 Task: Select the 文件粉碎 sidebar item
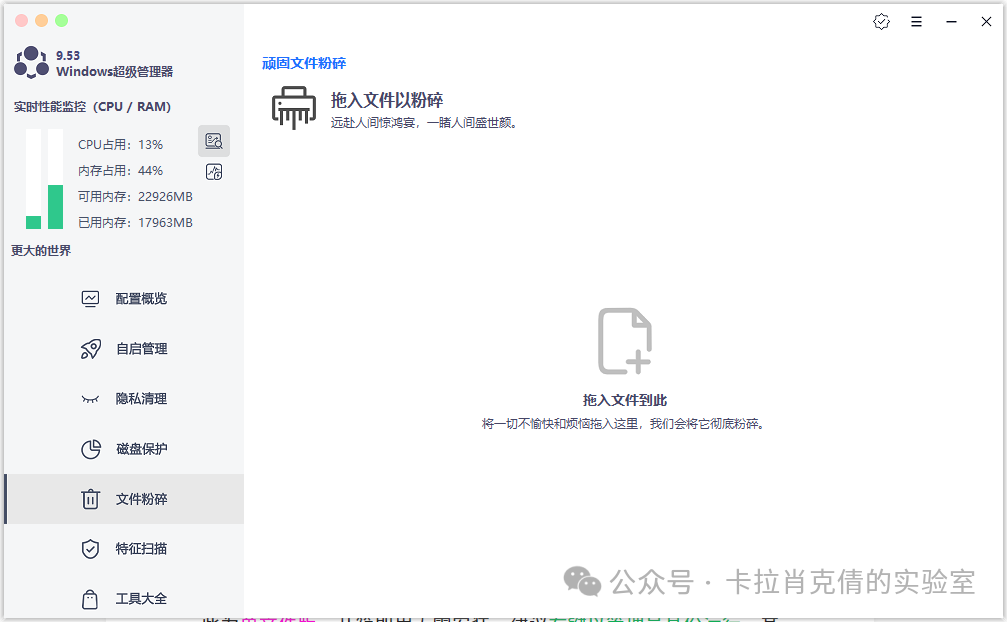141,499
